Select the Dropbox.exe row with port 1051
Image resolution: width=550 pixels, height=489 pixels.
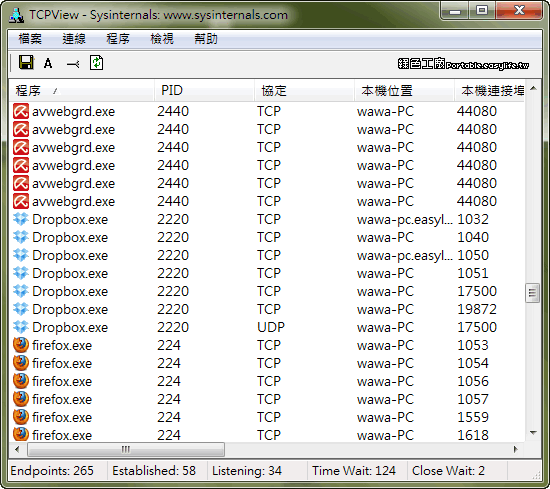(268, 273)
